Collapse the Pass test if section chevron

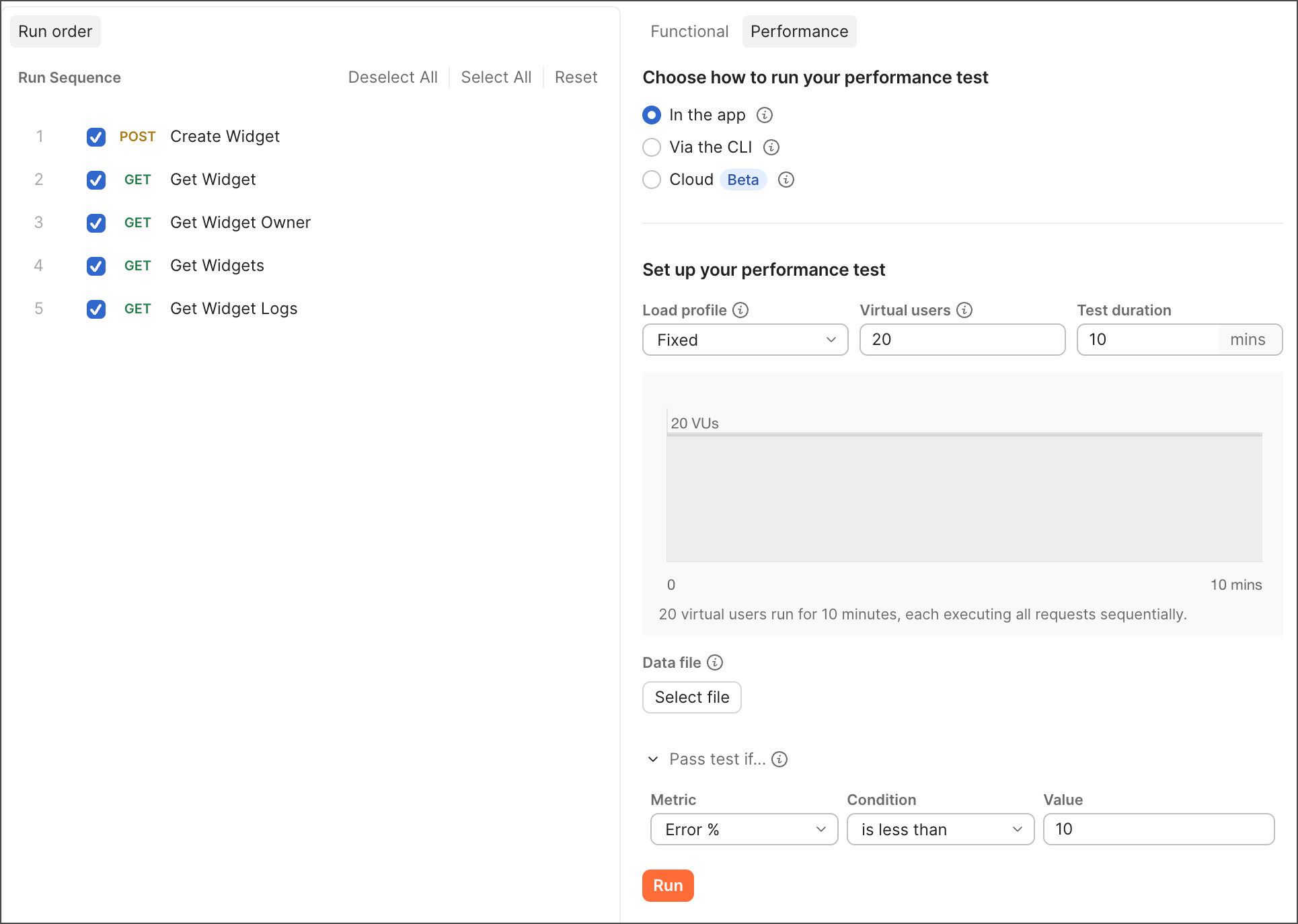[653, 759]
